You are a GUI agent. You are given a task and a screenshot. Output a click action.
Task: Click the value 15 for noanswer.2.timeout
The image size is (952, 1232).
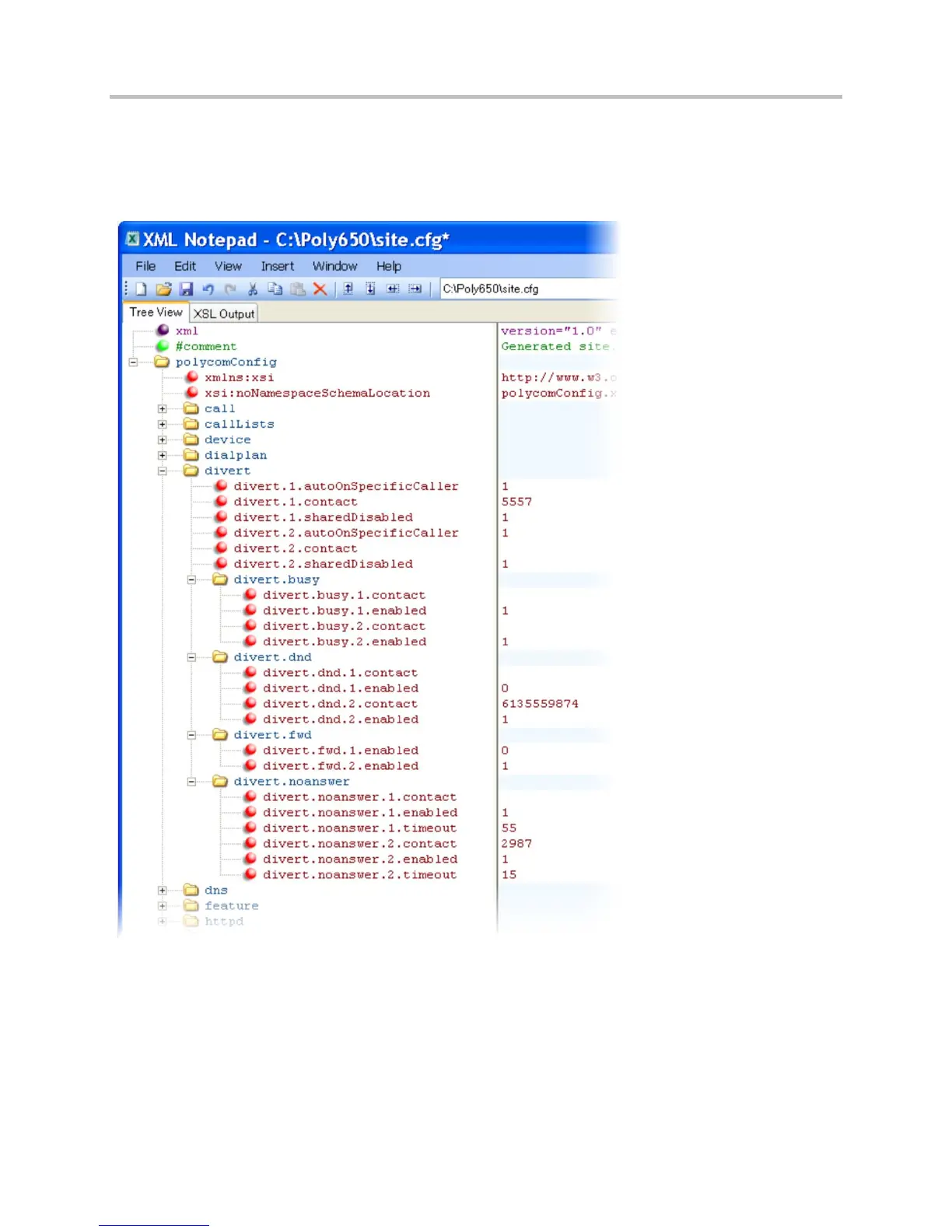(x=509, y=875)
